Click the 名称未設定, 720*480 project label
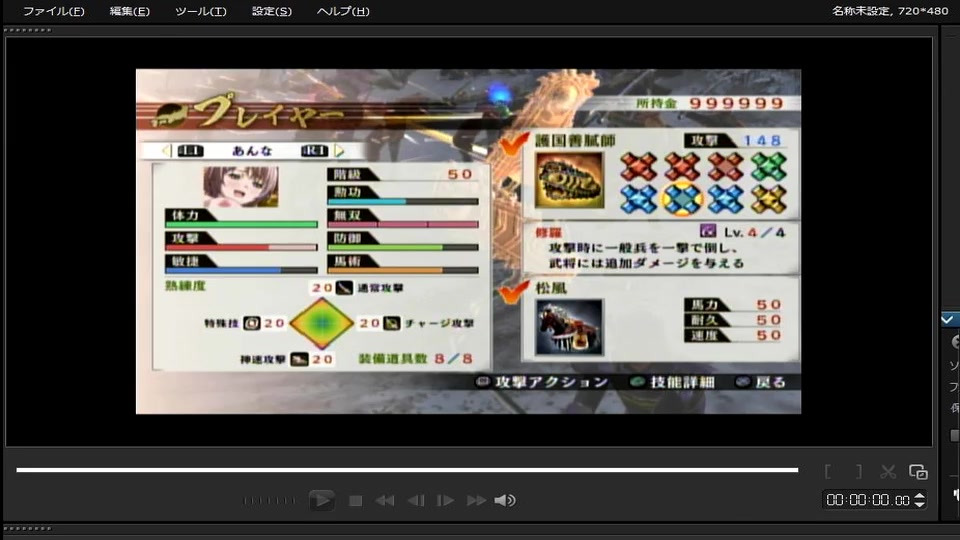The image size is (960, 540). tap(890, 11)
